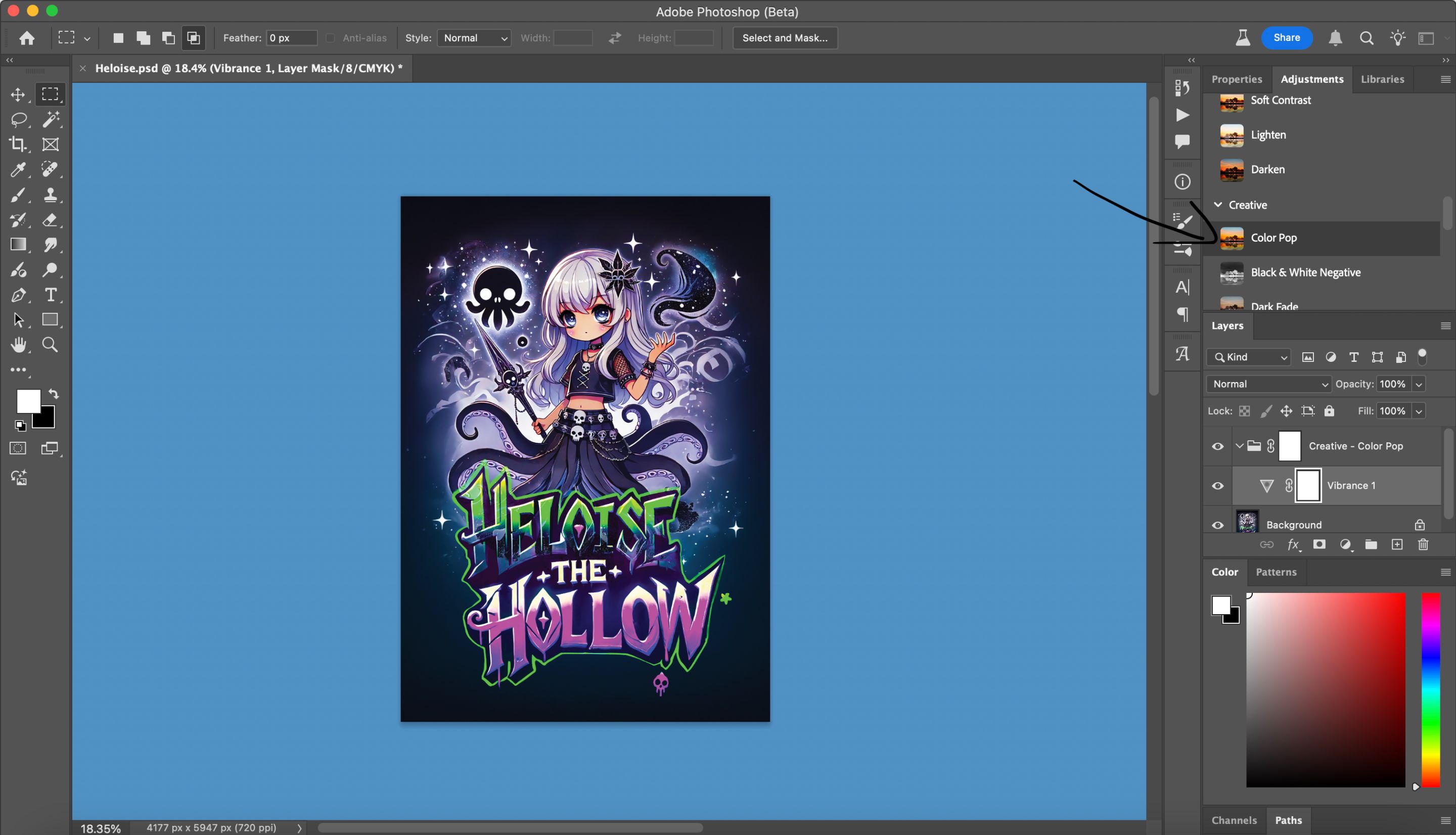
Task: Select the Eraser tool
Action: pos(51,220)
